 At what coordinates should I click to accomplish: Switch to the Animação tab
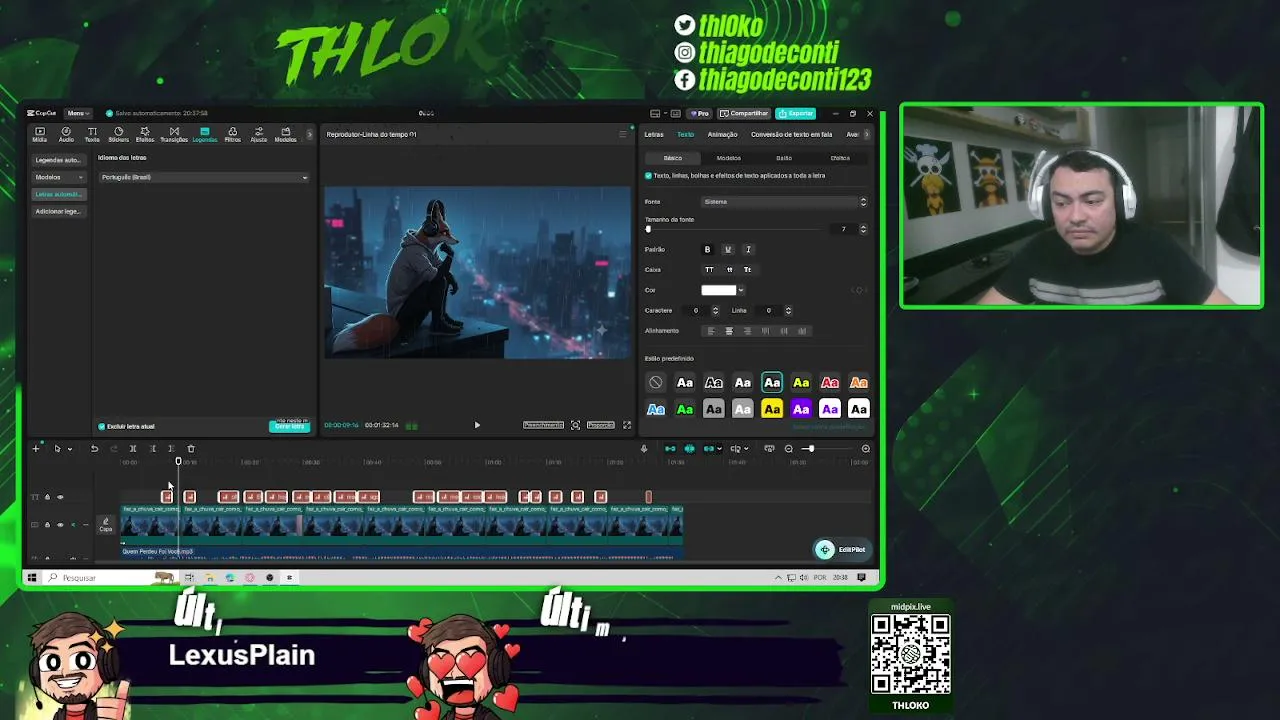click(722, 135)
